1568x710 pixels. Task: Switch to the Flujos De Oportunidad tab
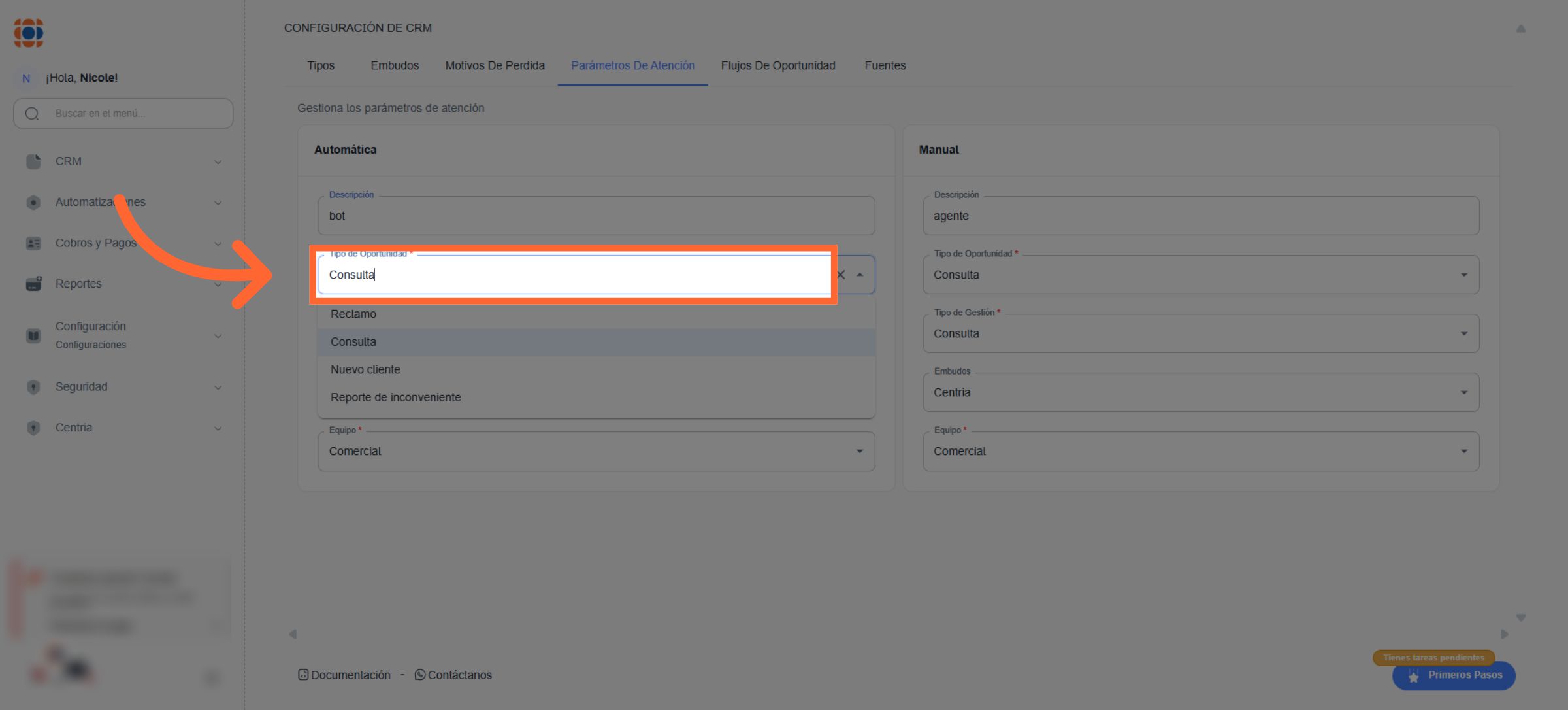point(777,65)
